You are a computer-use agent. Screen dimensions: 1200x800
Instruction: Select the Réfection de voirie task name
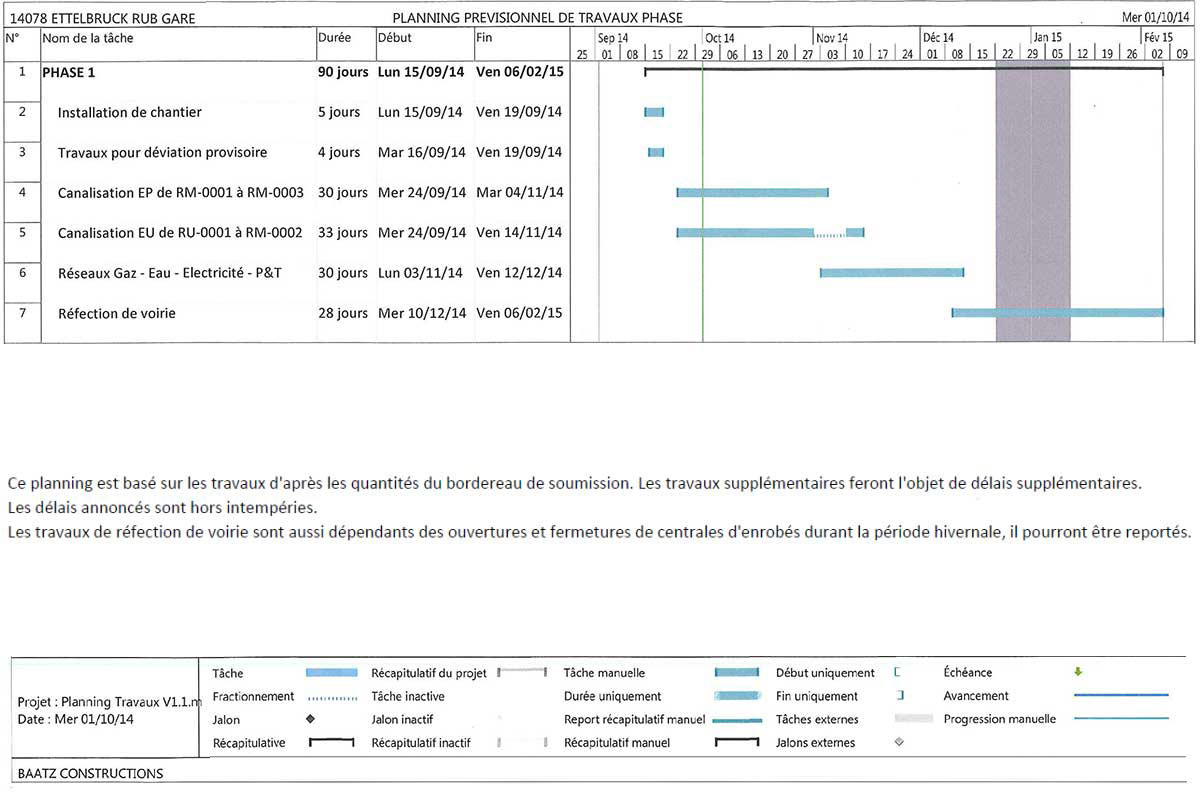pyautogui.click(x=116, y=313)
